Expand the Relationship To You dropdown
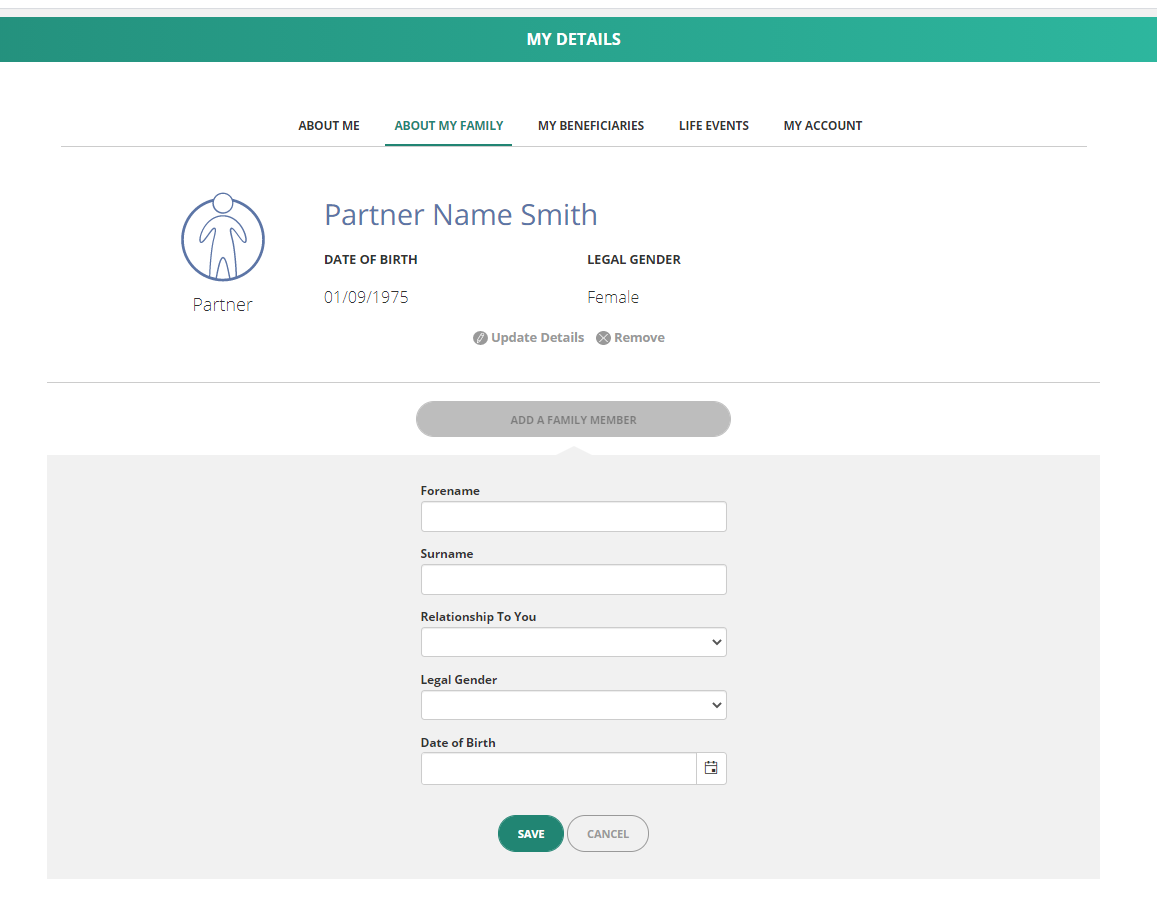Screen dimensions: 1157x924 pos(573,642)
